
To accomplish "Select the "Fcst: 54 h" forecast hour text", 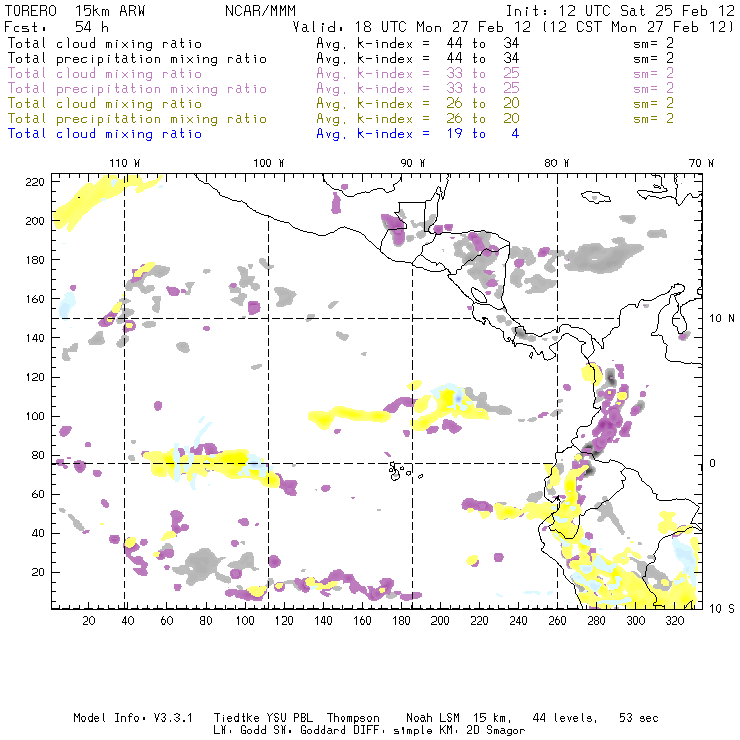I will (57, 27).
